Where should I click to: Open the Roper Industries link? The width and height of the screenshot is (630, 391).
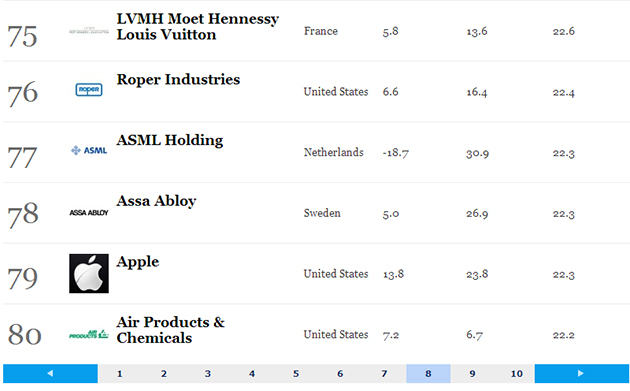[x=178, y=80]
